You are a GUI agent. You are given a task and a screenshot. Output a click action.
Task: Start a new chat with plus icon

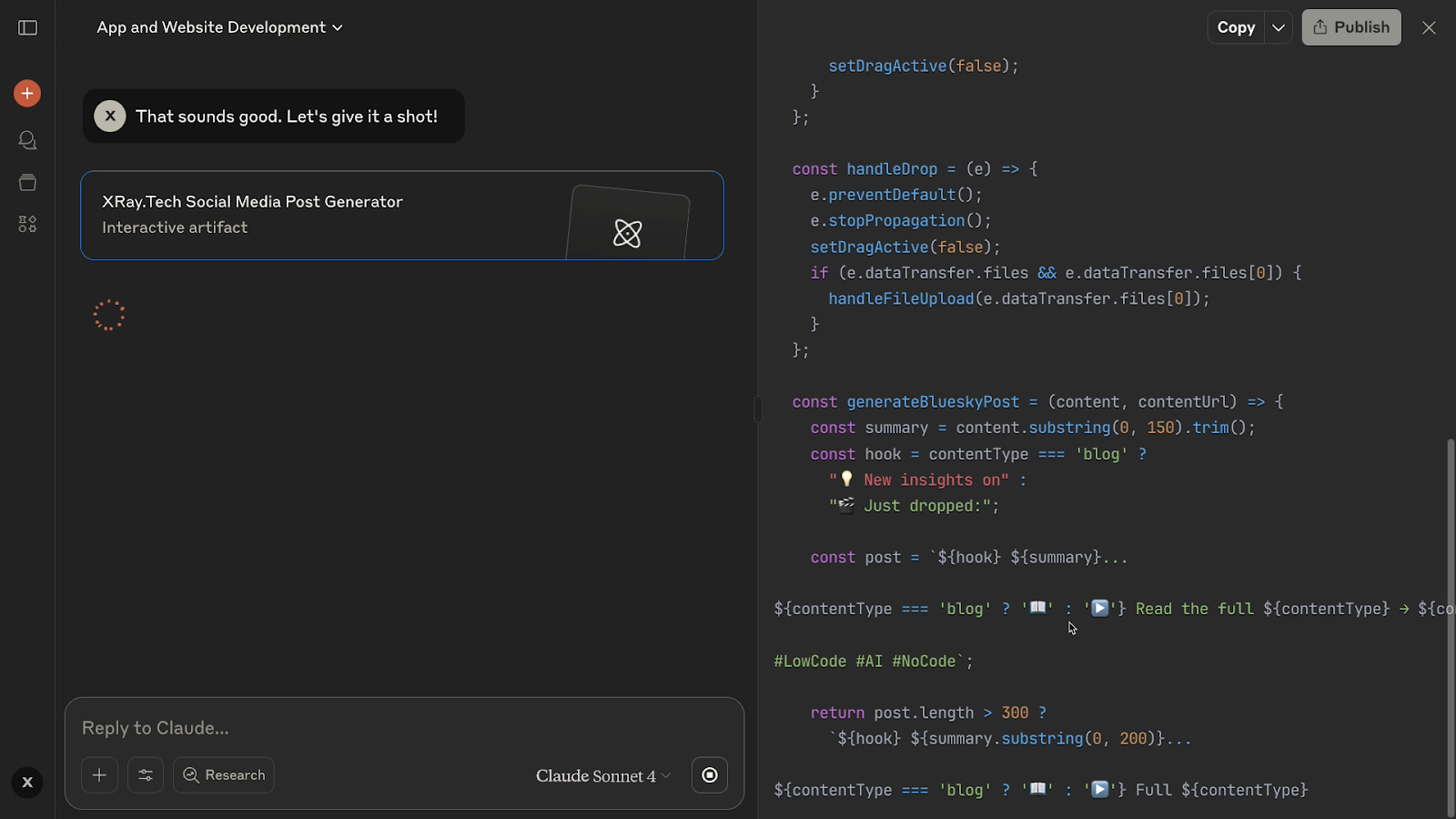[x=27, y=93]
